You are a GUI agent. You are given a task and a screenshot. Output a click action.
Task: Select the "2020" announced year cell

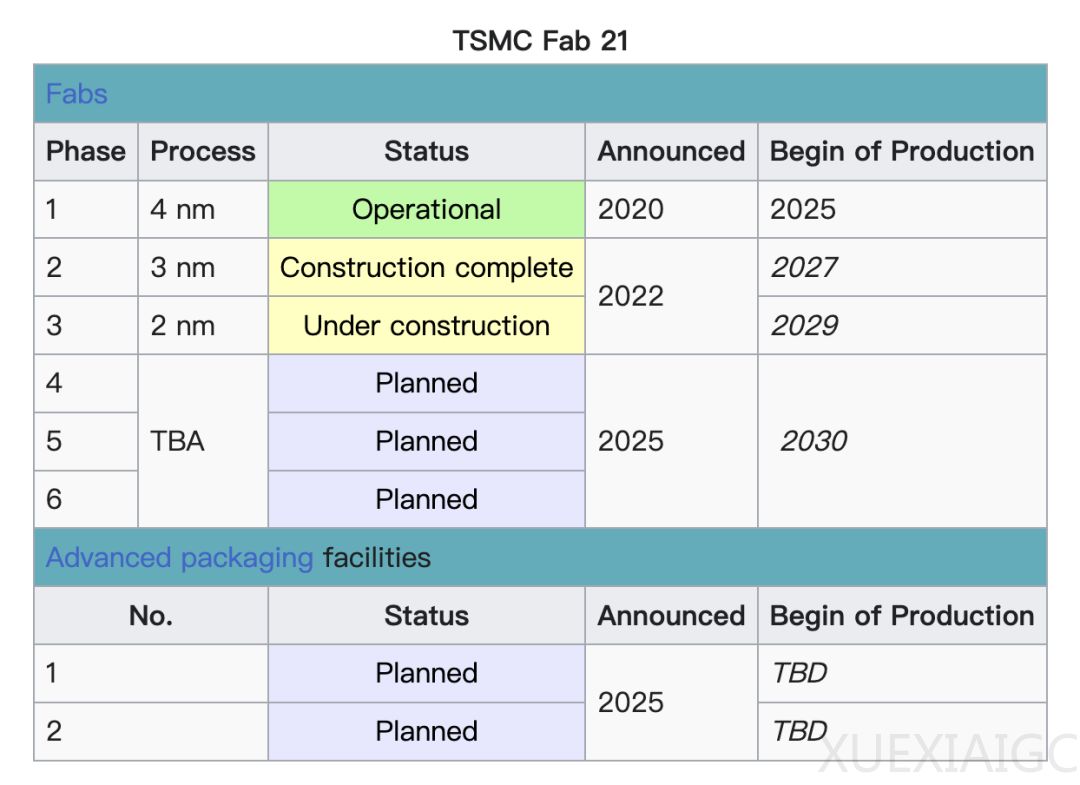click(631, 210)
